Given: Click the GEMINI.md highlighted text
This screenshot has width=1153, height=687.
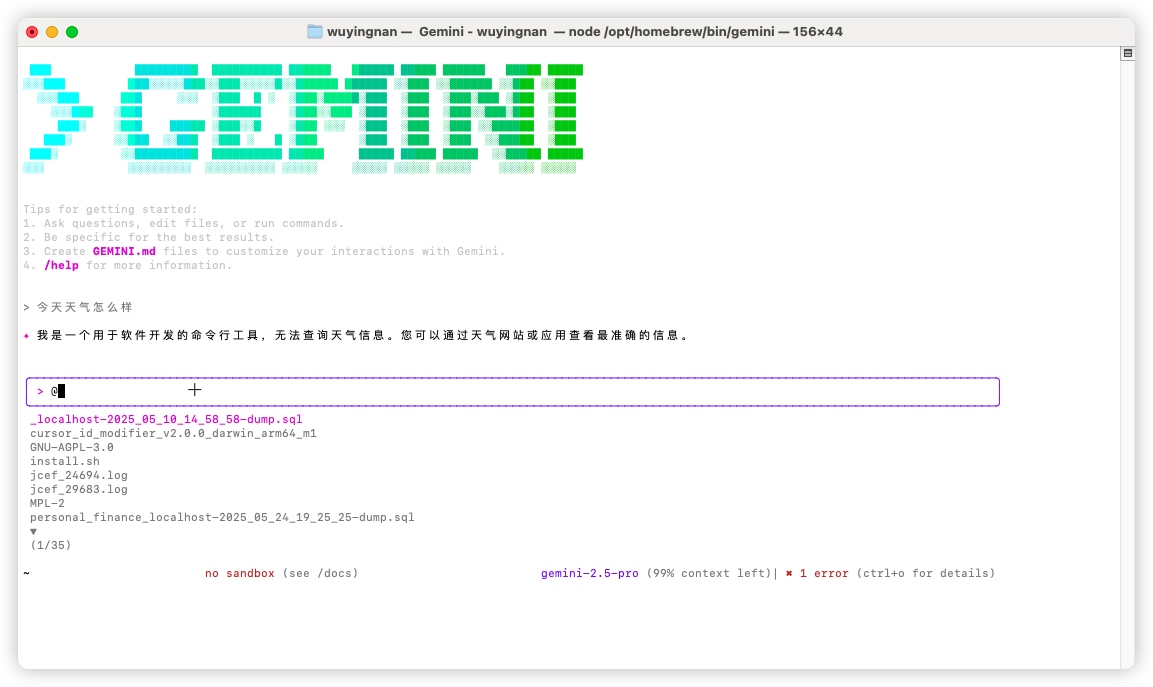Looking at the screenshot, I should click(x=124, y=251).
